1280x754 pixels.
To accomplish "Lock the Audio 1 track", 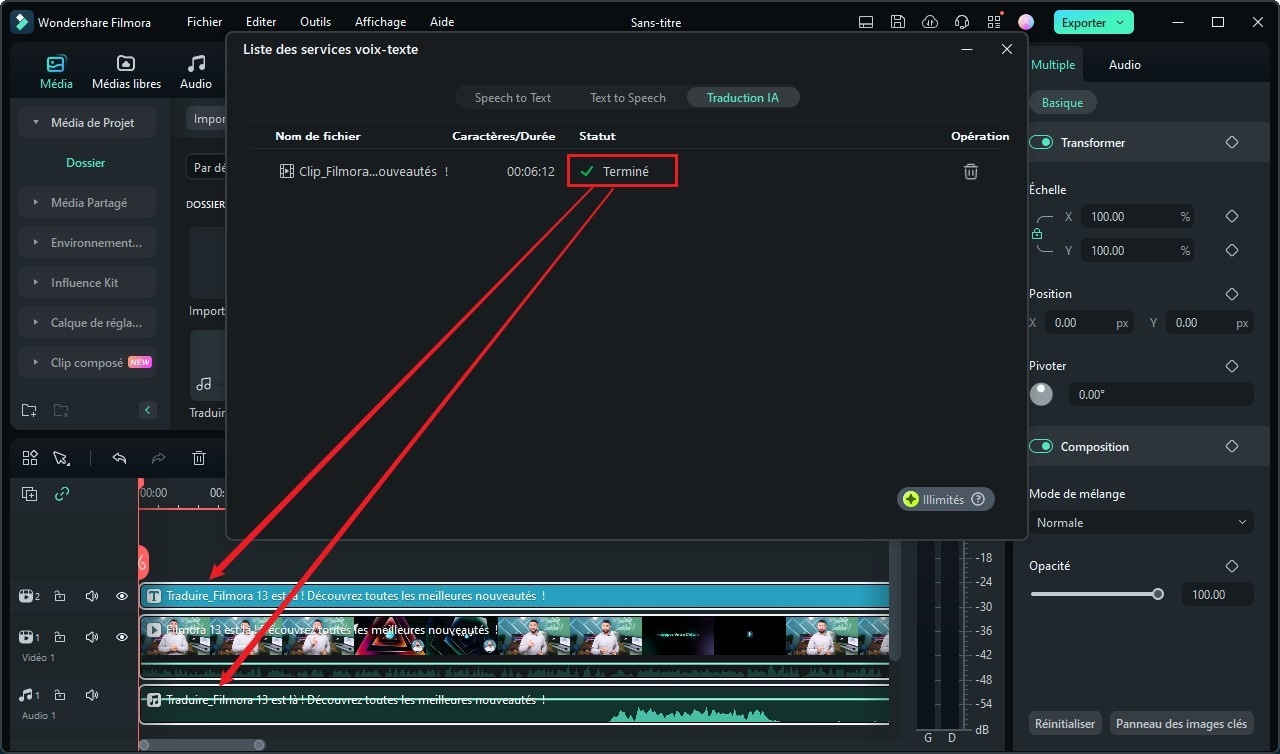I will (x=60, y=695).
